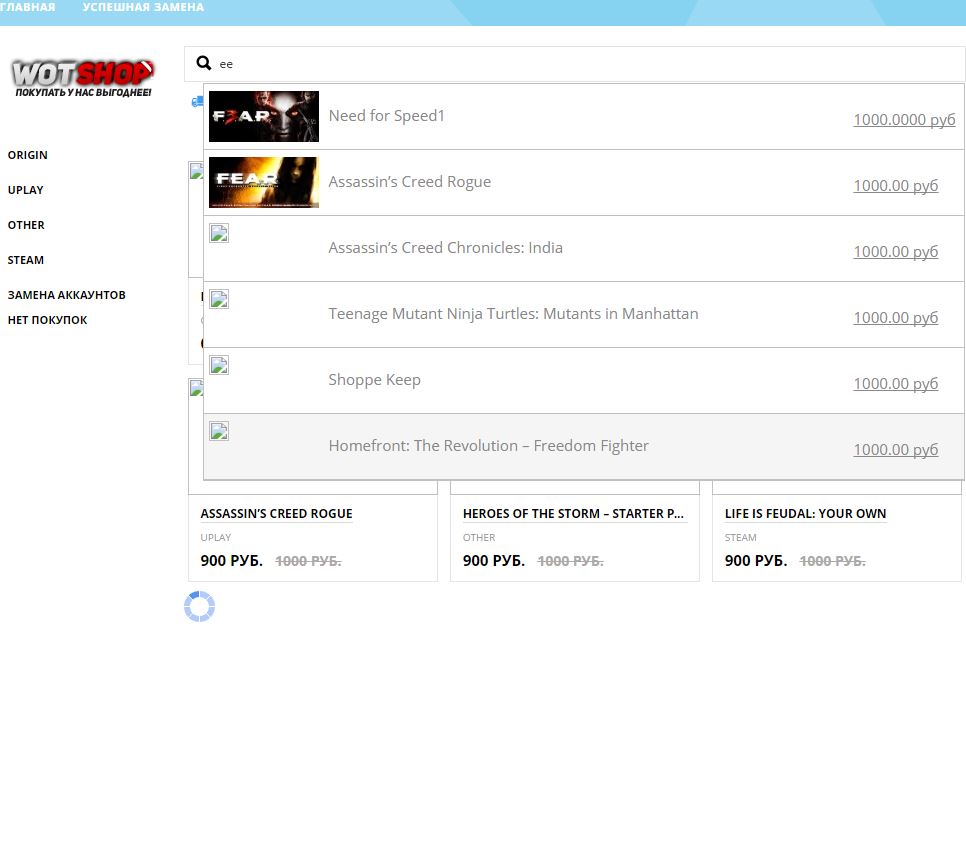This screenshot has height=855, width=966.
Task: Open ASSASSIN'S CREED ROGUE product card title
Action: pyautogui.click(x=277, y=514)
